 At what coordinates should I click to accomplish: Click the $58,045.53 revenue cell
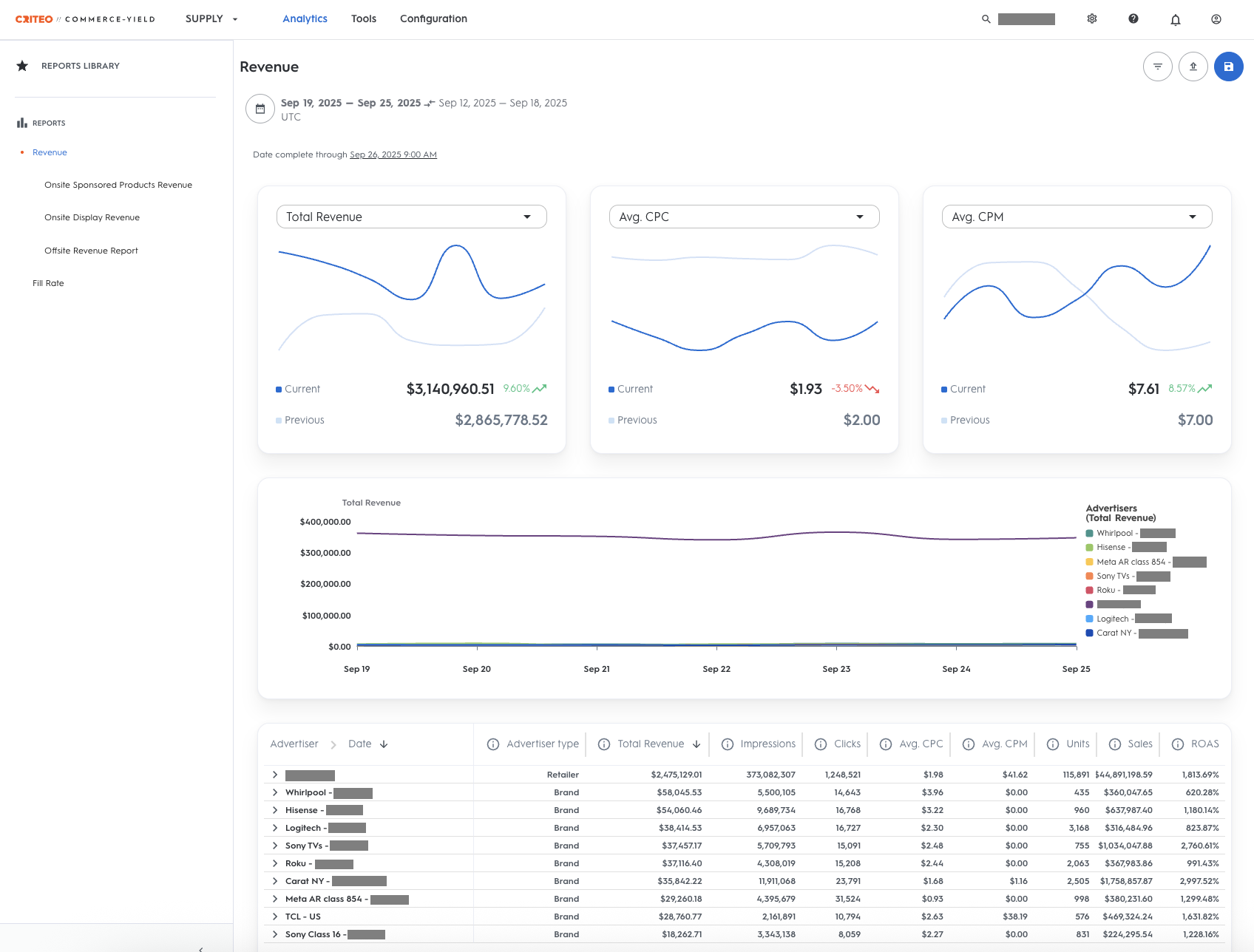(x=679, y=792)
